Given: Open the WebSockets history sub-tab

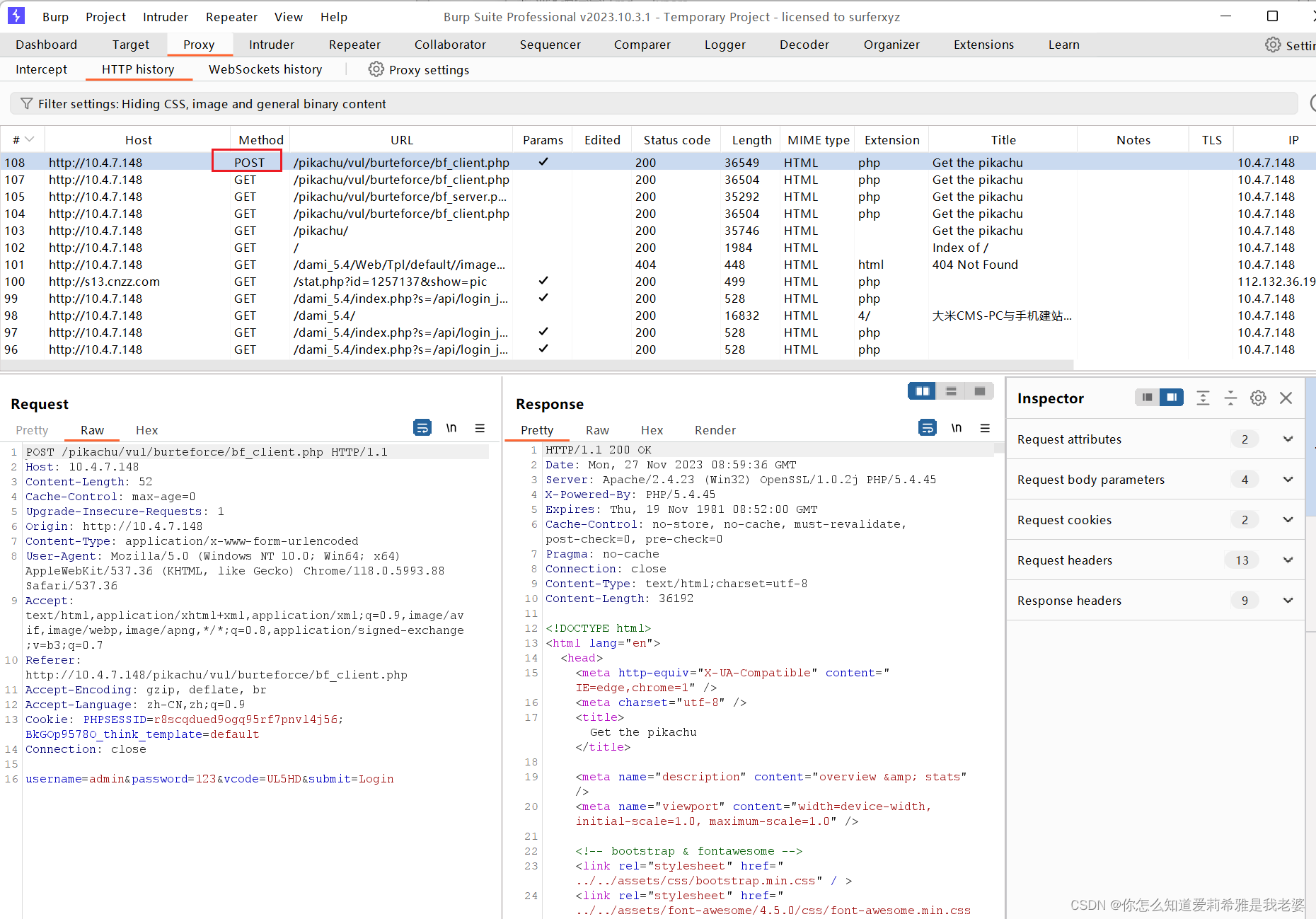Looking at the screenshot, I should (265, 69).
